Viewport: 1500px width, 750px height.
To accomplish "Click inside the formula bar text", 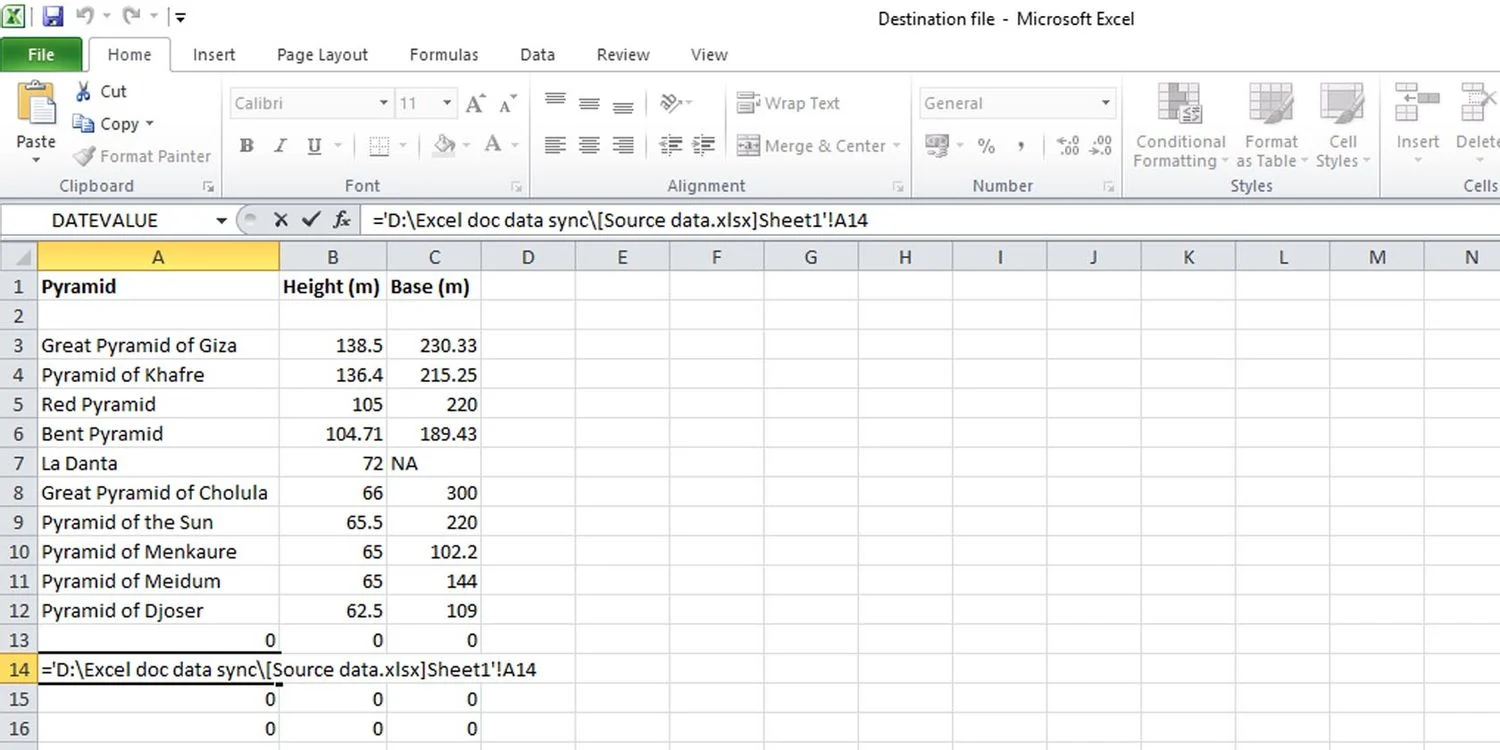I will point(620,220).
